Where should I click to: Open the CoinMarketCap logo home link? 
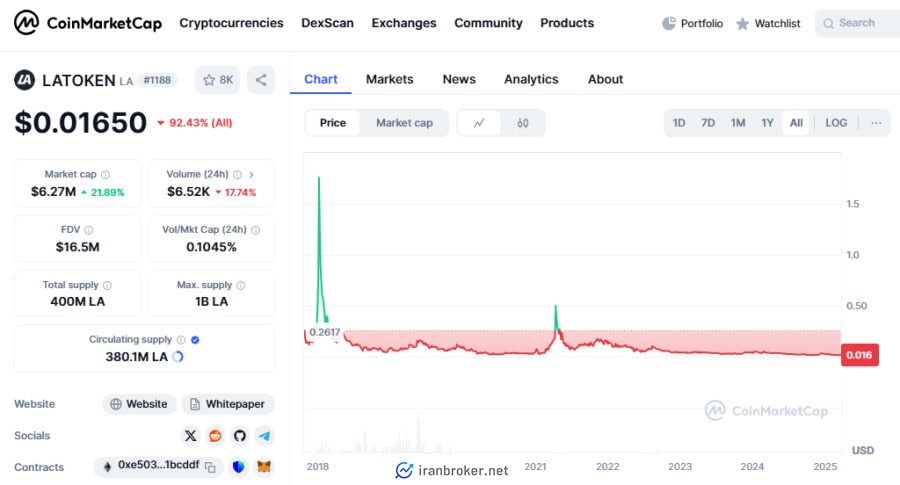click(x=88, y=23)
